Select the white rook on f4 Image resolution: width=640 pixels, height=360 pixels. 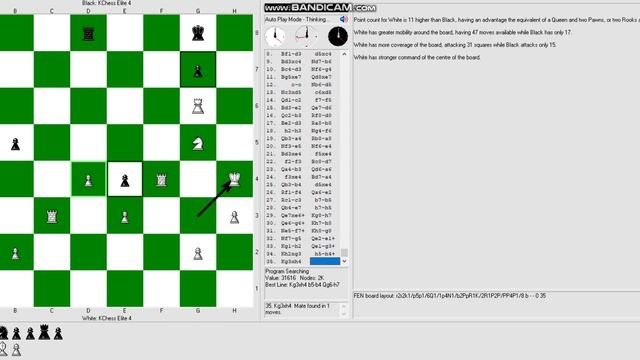[x=161, y=180]
